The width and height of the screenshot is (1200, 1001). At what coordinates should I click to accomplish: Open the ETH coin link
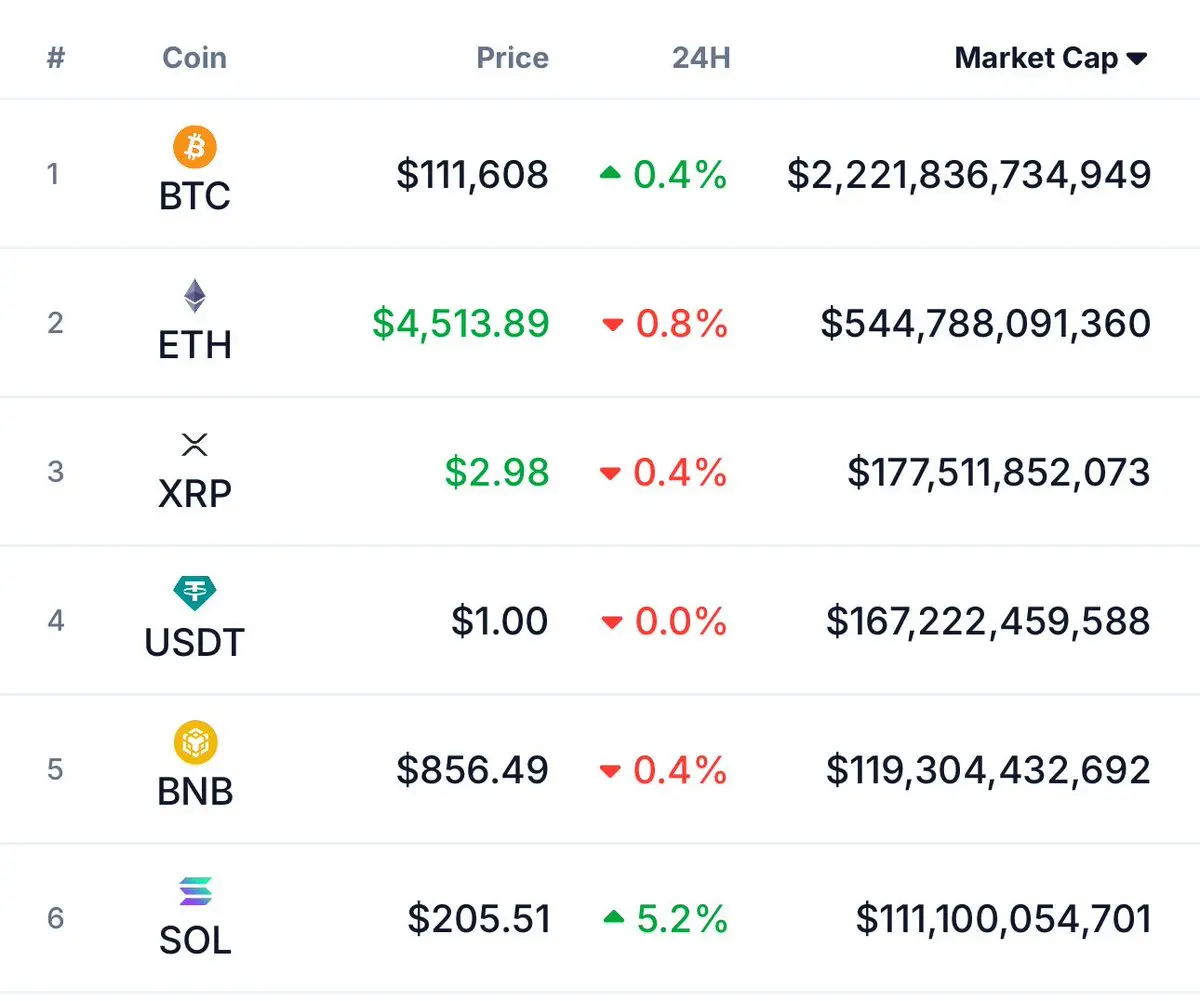[195, 345]
